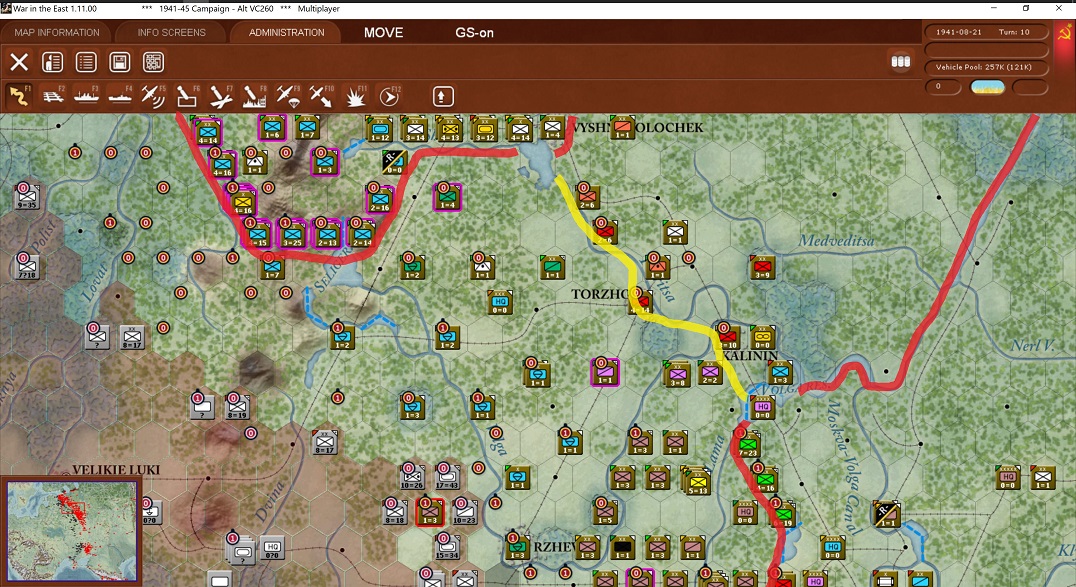Screen dimensions: 1076x587
Task: Click the empty counter pill showing 0
Action: (942, 87)
